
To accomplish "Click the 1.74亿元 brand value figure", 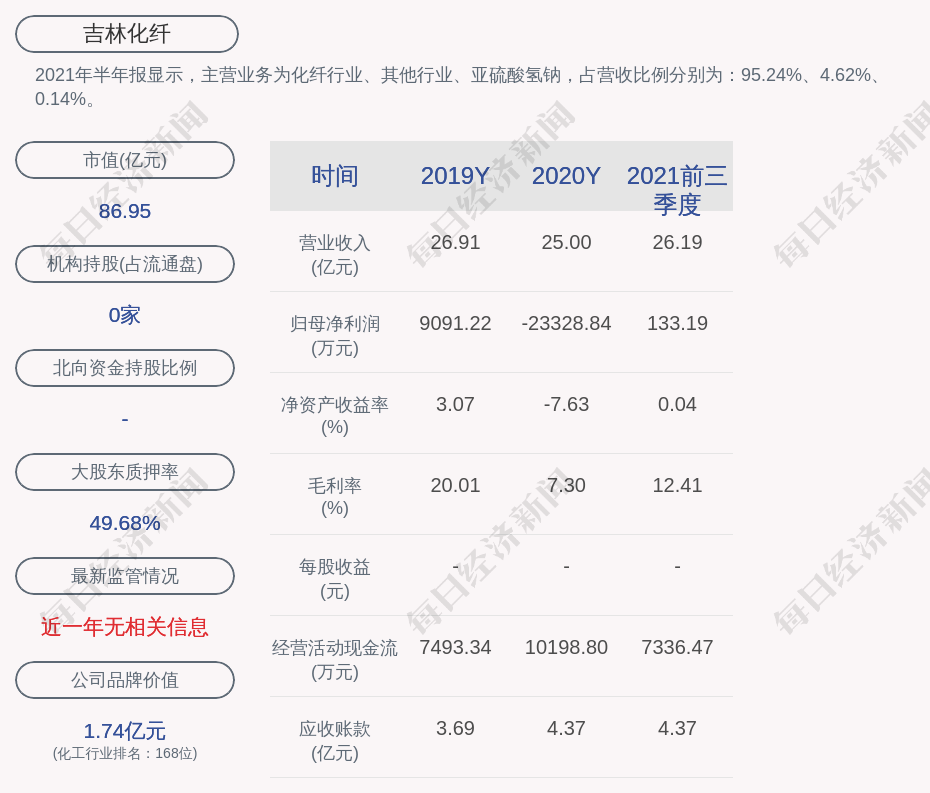I will pos(125,731).
